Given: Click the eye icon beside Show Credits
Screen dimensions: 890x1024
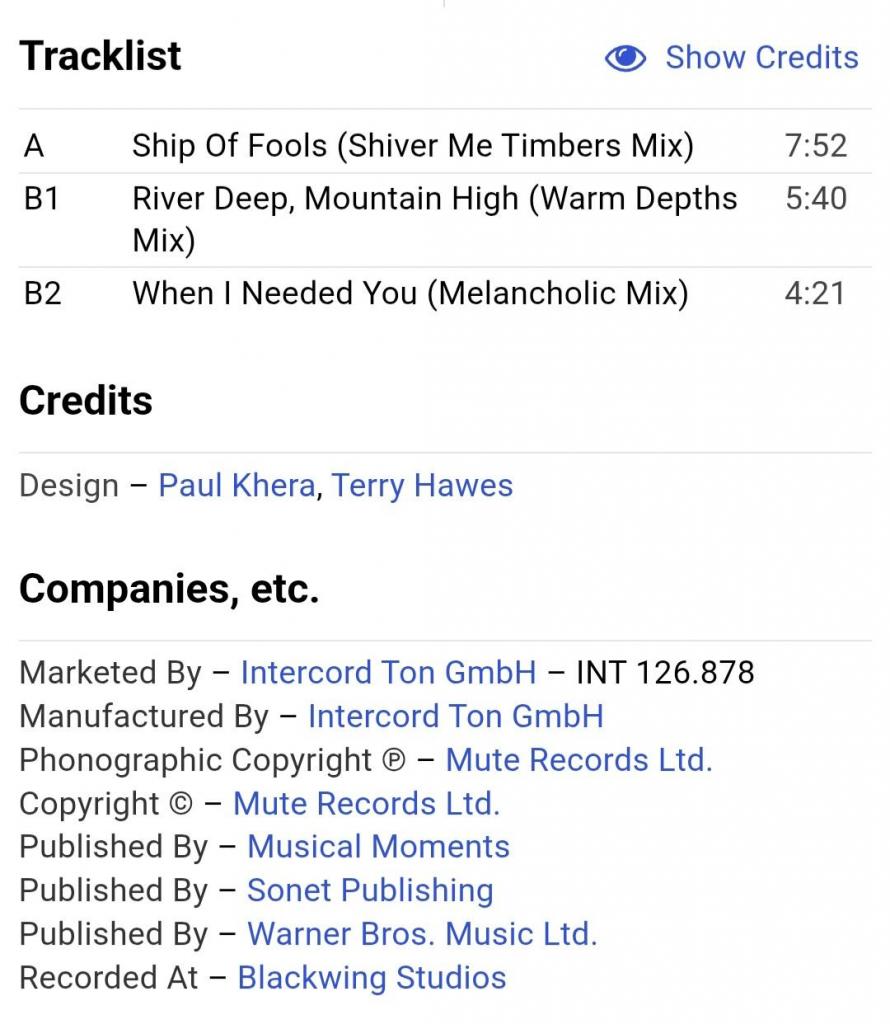Looking at the screenshot, I should click(x=625, y=58).
